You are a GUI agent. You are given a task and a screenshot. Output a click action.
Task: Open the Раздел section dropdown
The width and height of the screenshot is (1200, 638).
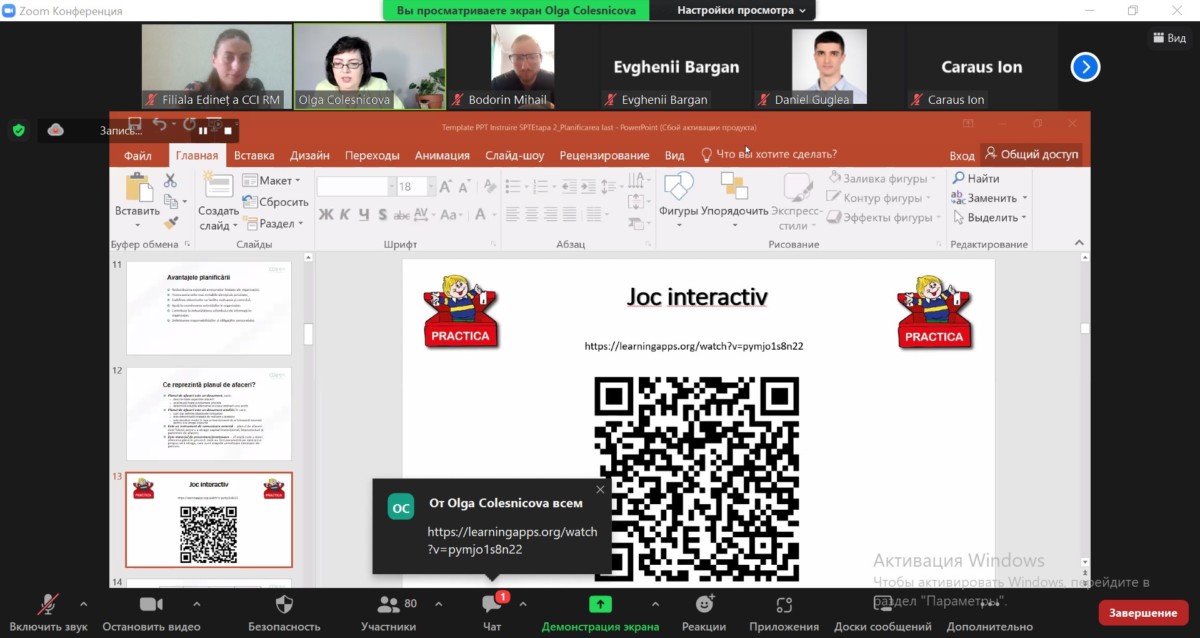(x=273, y=223)
